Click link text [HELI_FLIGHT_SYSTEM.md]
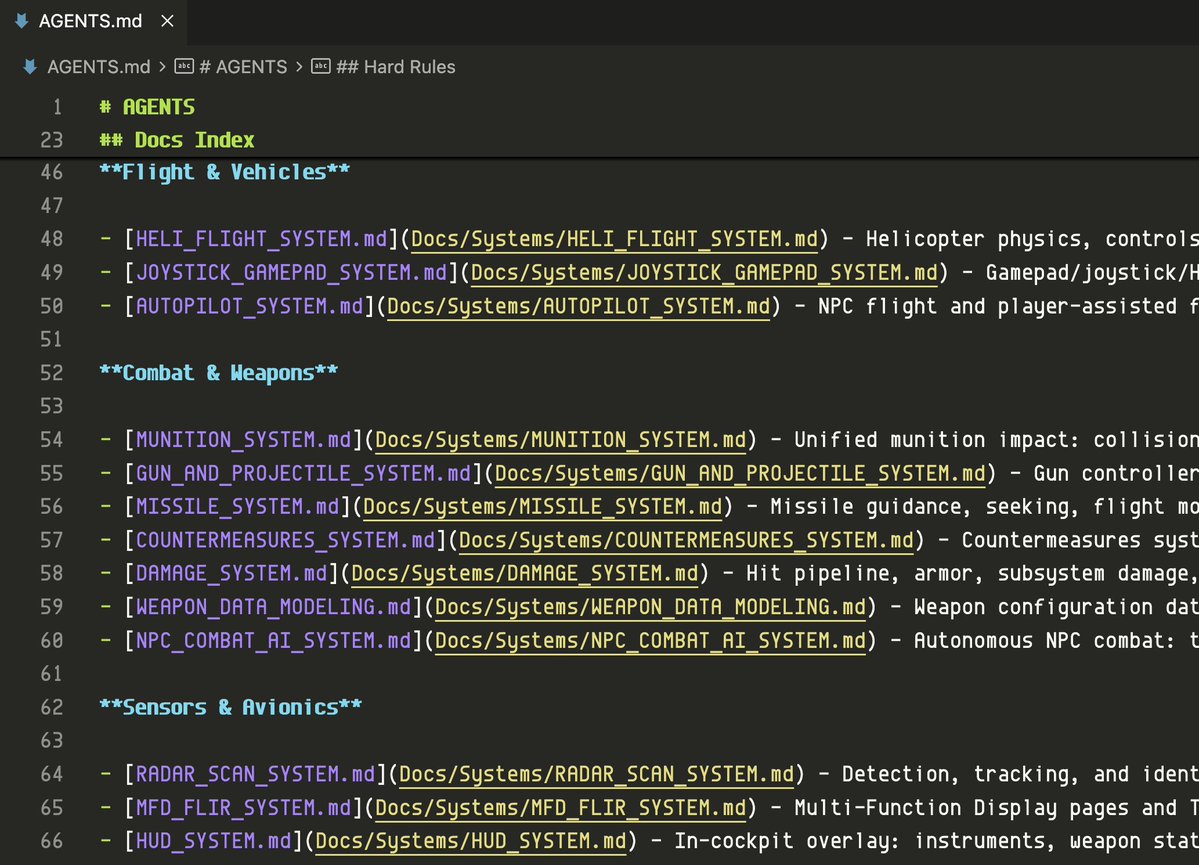Image resolution: width=1199 pixels, height=865 pixels. tap(262, 239)
